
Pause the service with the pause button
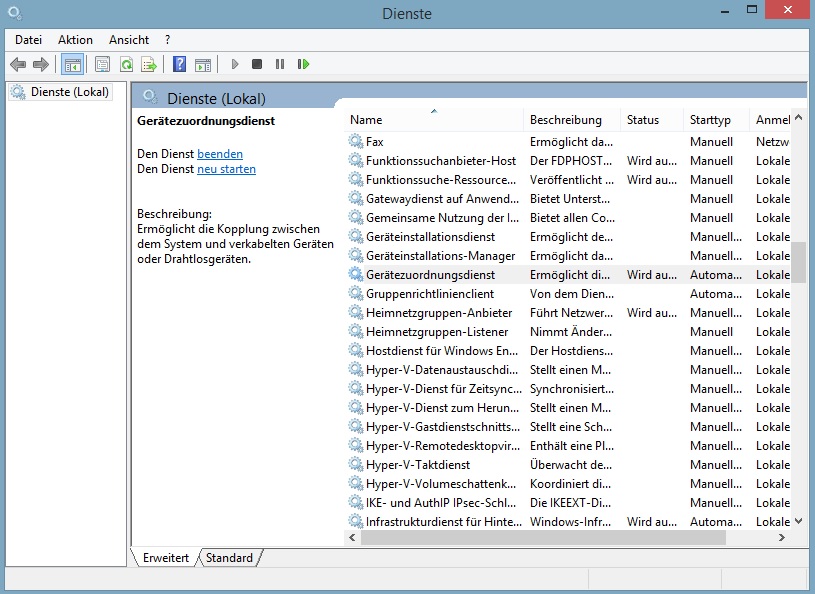[x=280, y=64]
